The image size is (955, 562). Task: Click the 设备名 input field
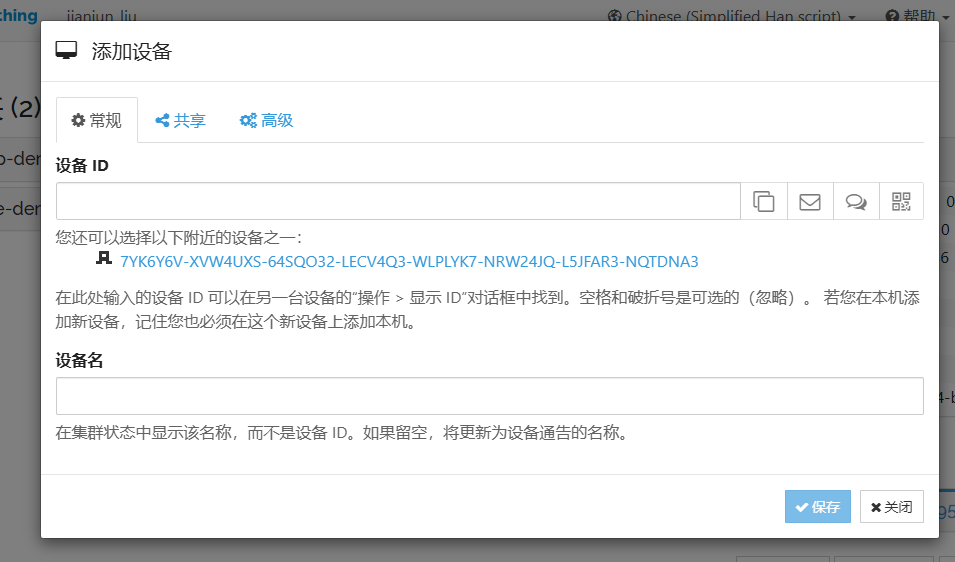490,396
